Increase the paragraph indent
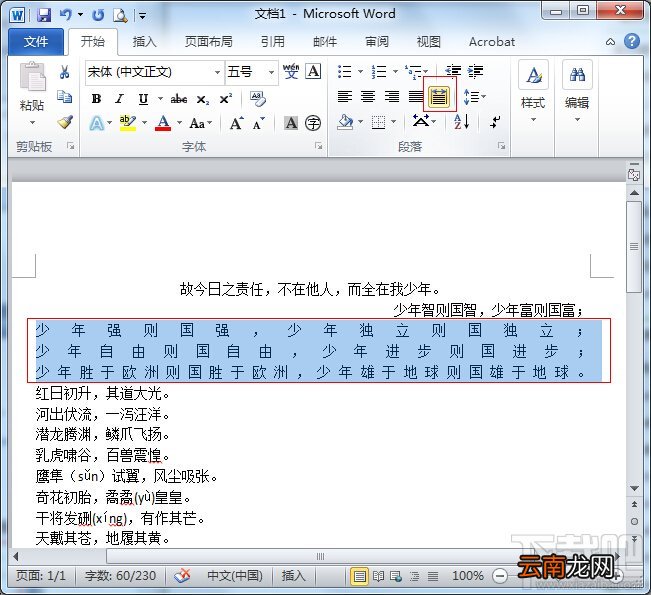The width and height of the screenshot is (651, 595). tap(475, 71)
